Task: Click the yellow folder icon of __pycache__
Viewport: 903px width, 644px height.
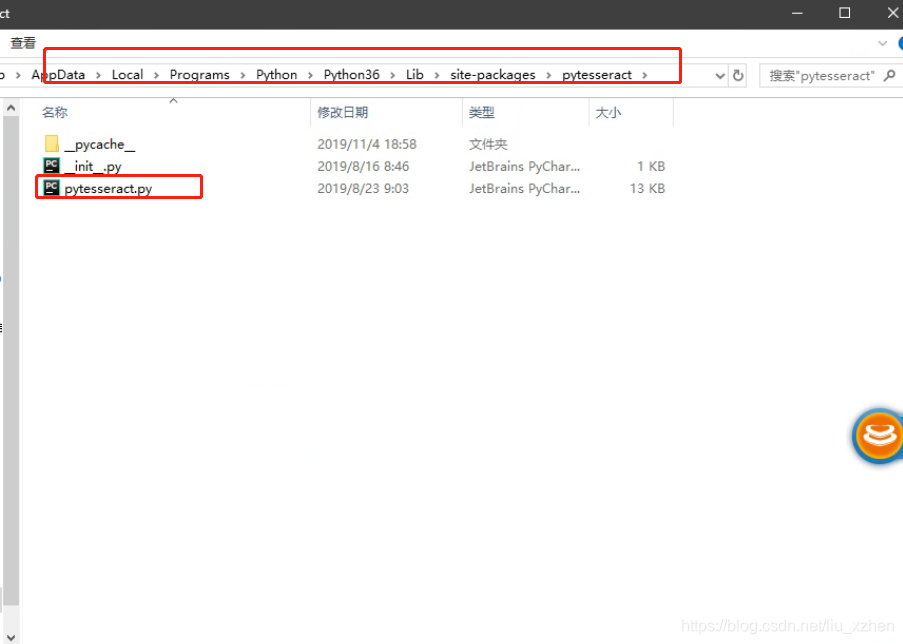Action: 51,143
